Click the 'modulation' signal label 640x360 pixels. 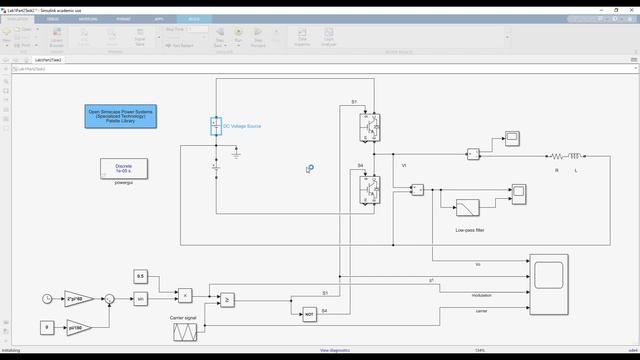(482, 295)
